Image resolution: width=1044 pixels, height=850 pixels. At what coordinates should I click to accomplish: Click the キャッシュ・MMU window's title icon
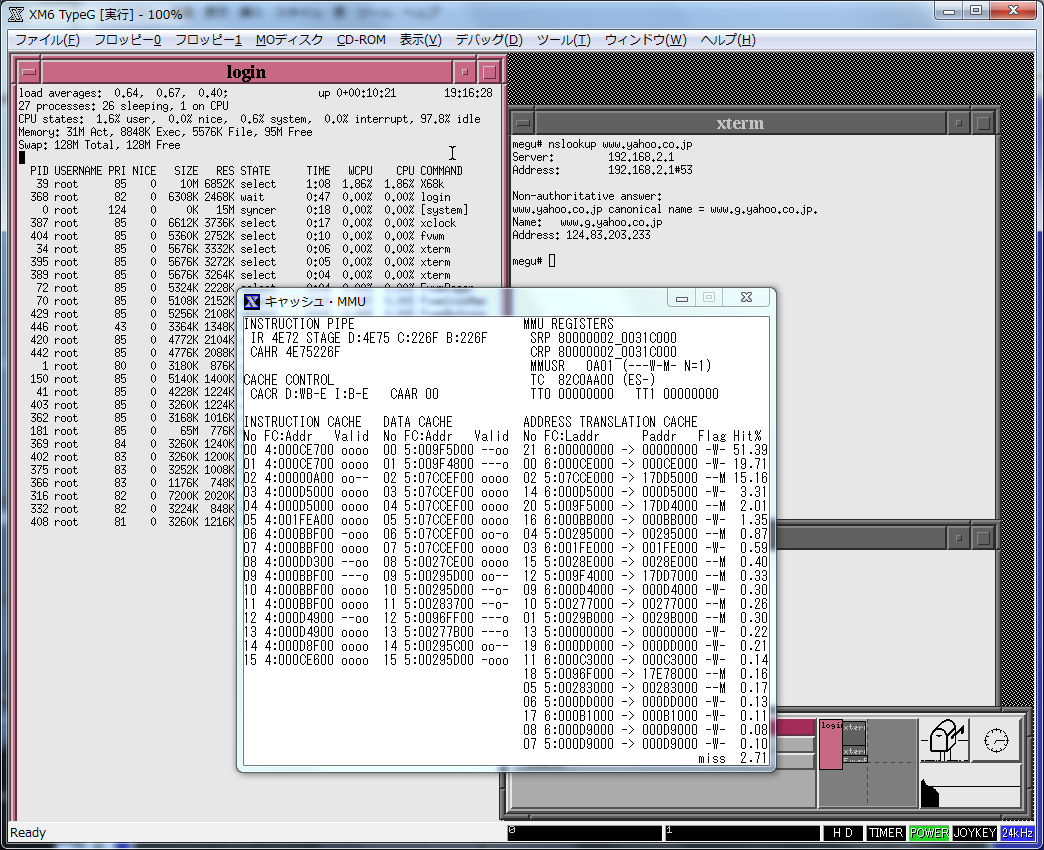click(x=253, y=301)
